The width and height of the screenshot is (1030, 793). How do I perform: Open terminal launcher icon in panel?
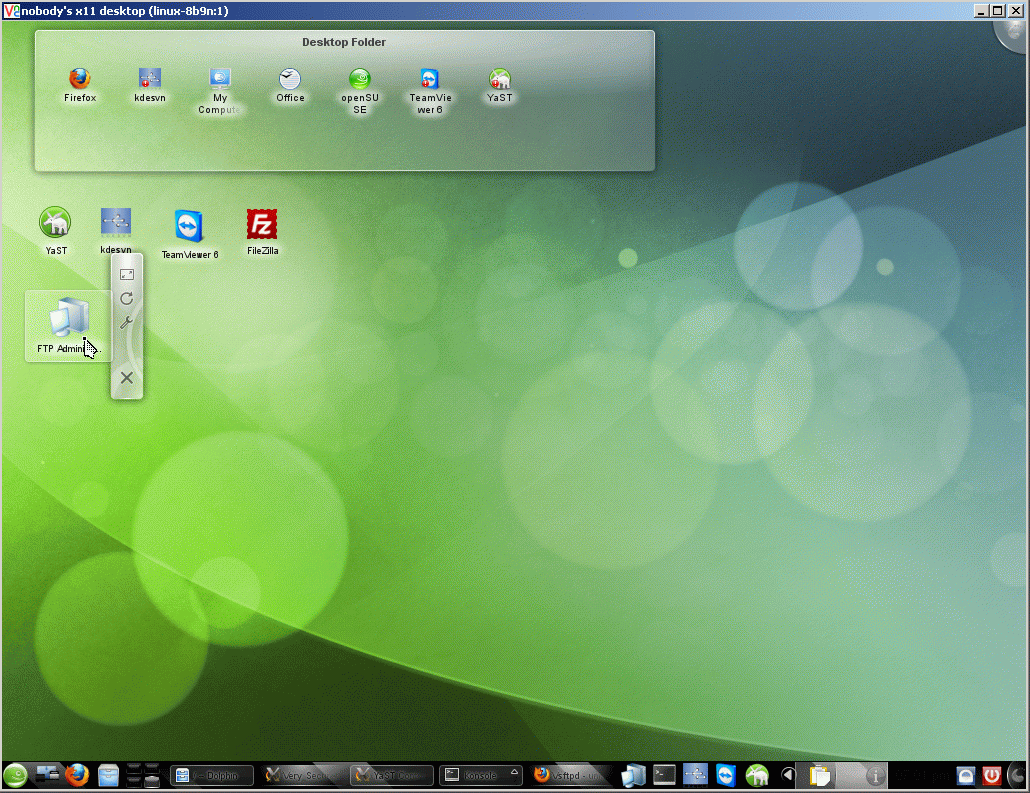[664, 776]
